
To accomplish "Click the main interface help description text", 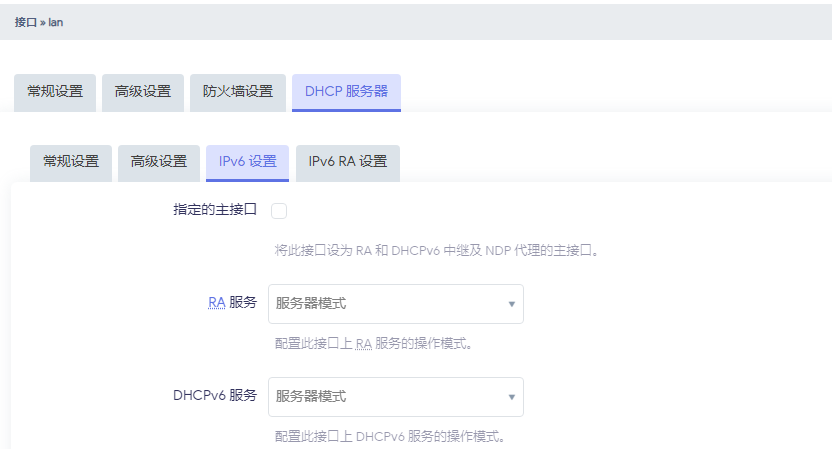I will 436,251.
